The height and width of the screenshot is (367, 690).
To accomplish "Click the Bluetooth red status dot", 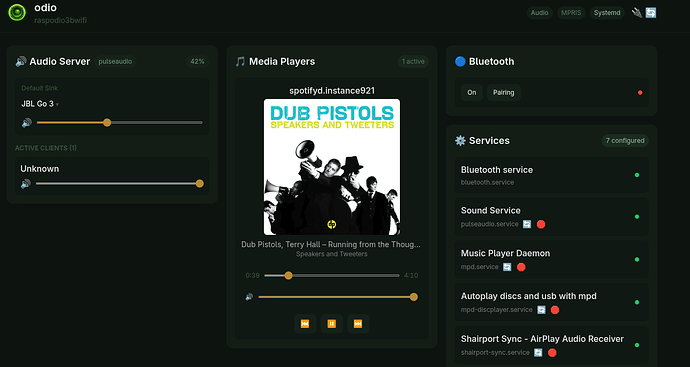I will [x=640, y=92].
